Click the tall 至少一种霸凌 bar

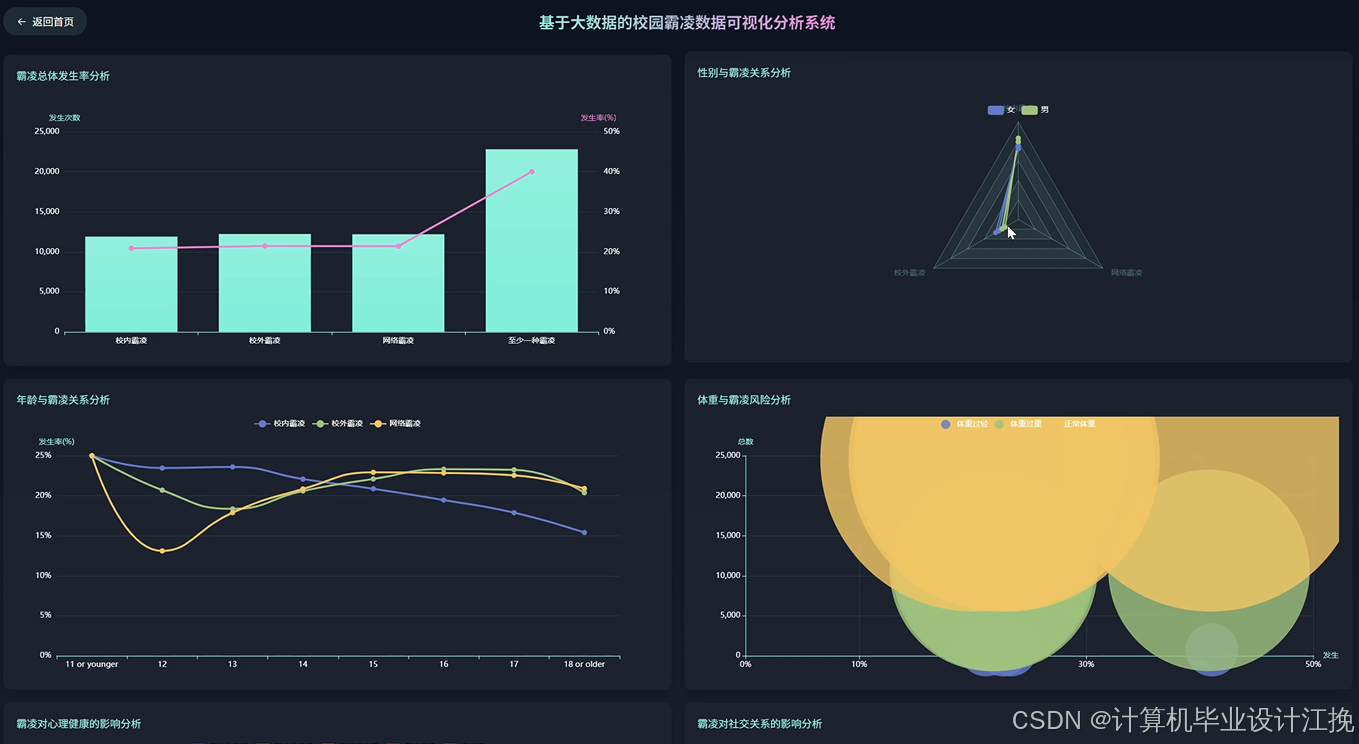(x=532, y=240)
